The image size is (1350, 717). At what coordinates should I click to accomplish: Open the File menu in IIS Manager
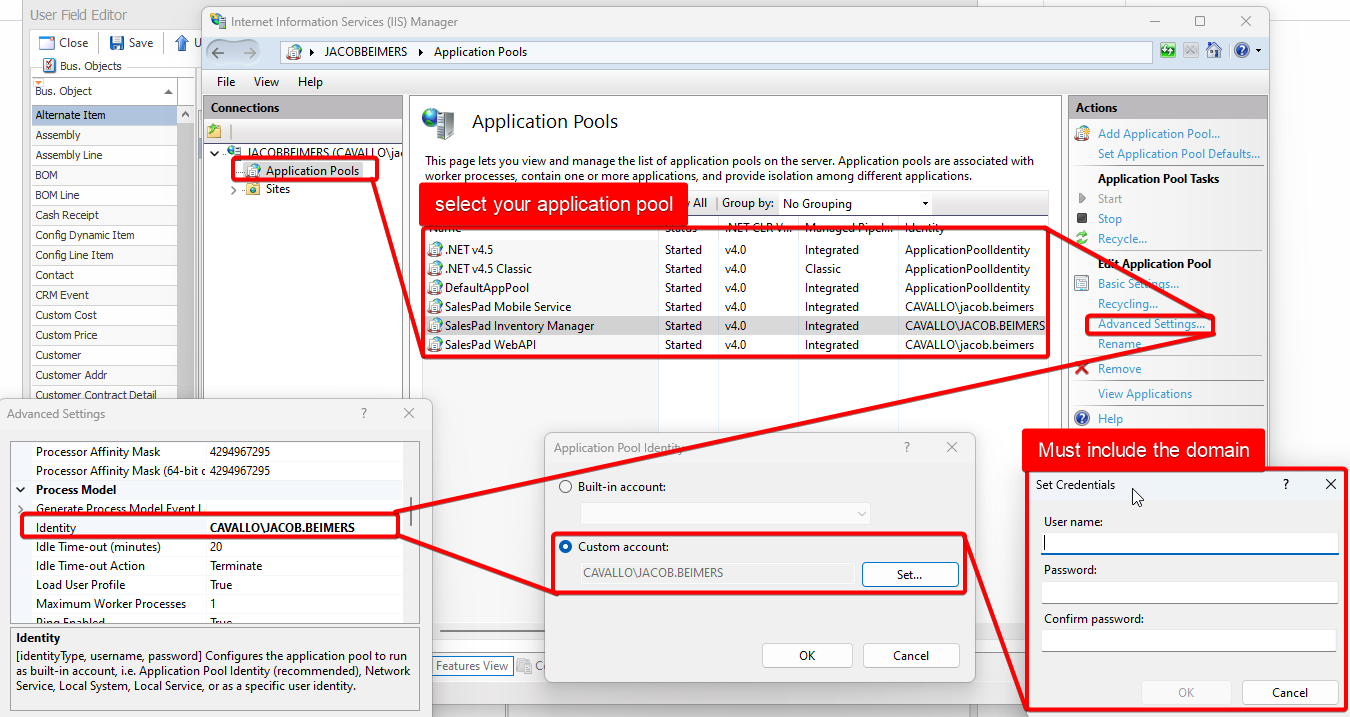coord(226,82)
